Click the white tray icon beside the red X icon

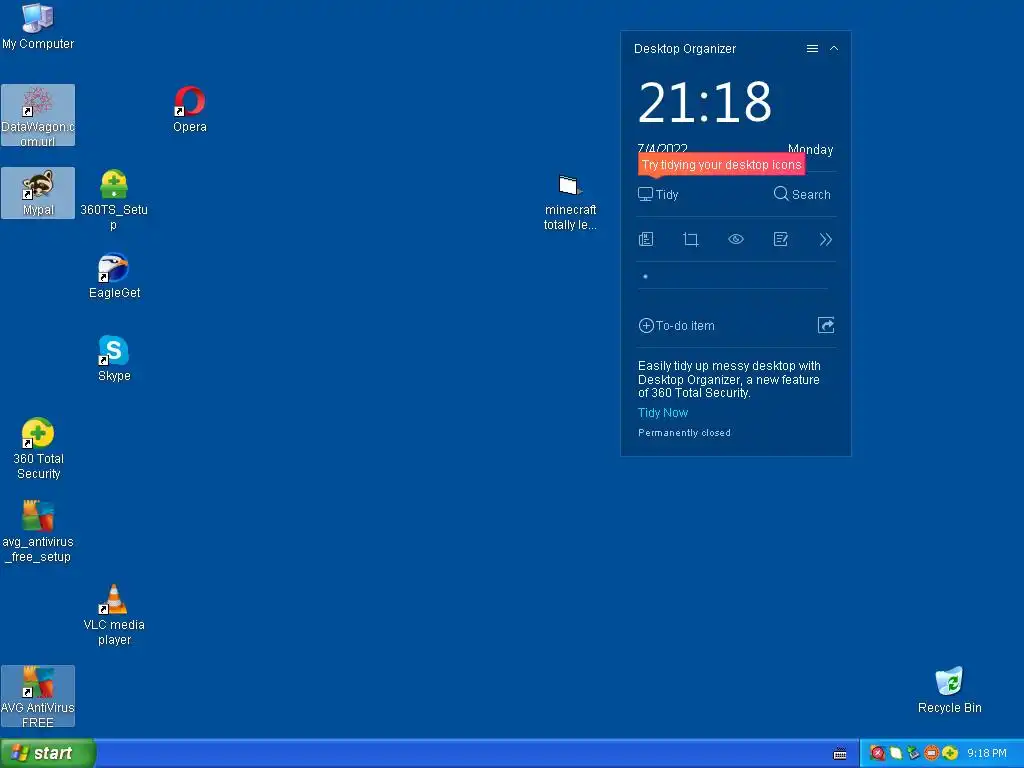point(896,753)
